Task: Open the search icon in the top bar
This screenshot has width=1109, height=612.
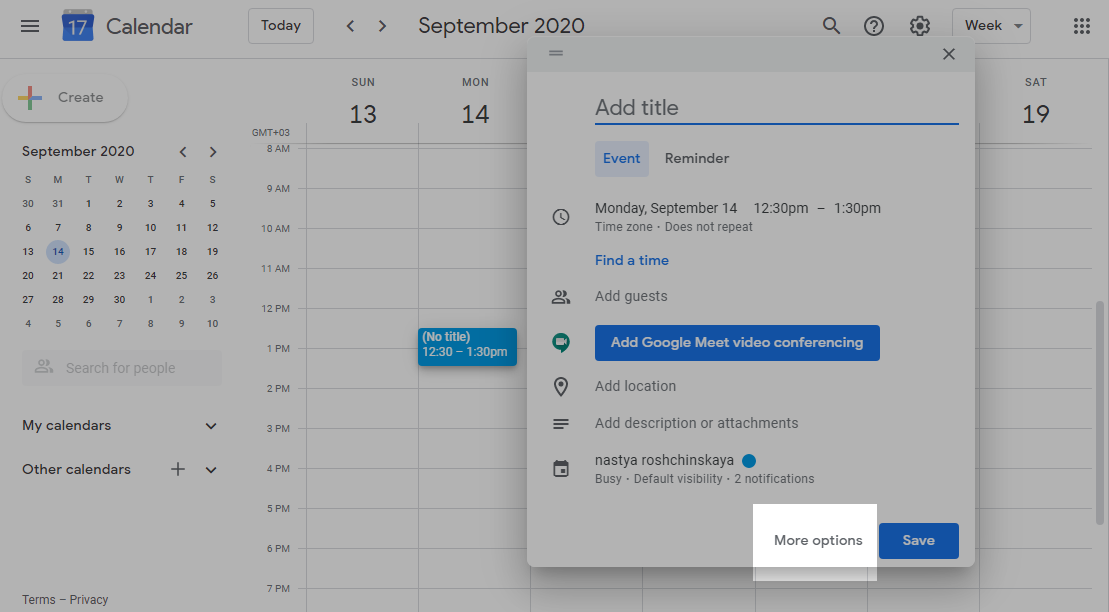Action: pyautogui.click(x=831, y=25)
